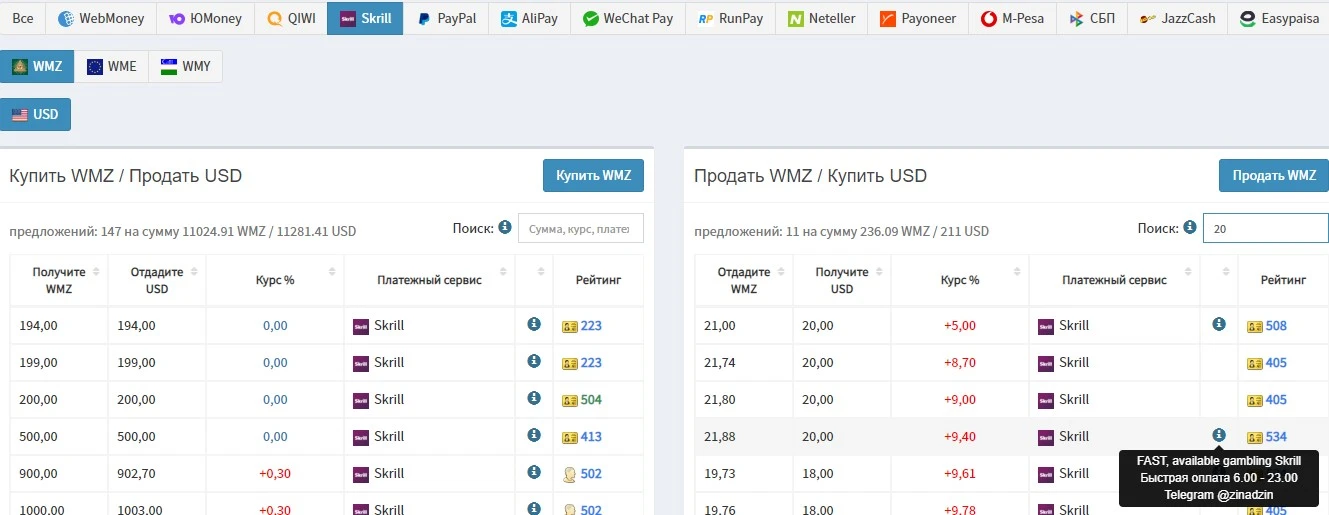Image resolution: width=1329 pixels, height=515 pixels.
Task: Show all systems via Все tab
Action: pyautogui.click(x=23, y=18)
